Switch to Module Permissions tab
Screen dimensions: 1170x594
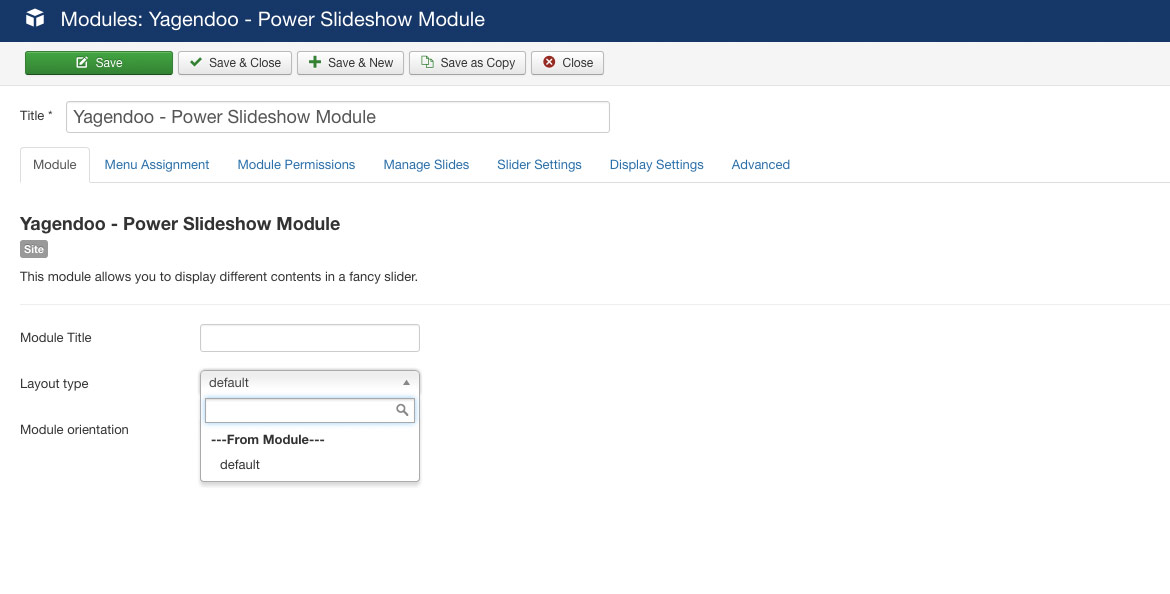[x=296, y=165]
